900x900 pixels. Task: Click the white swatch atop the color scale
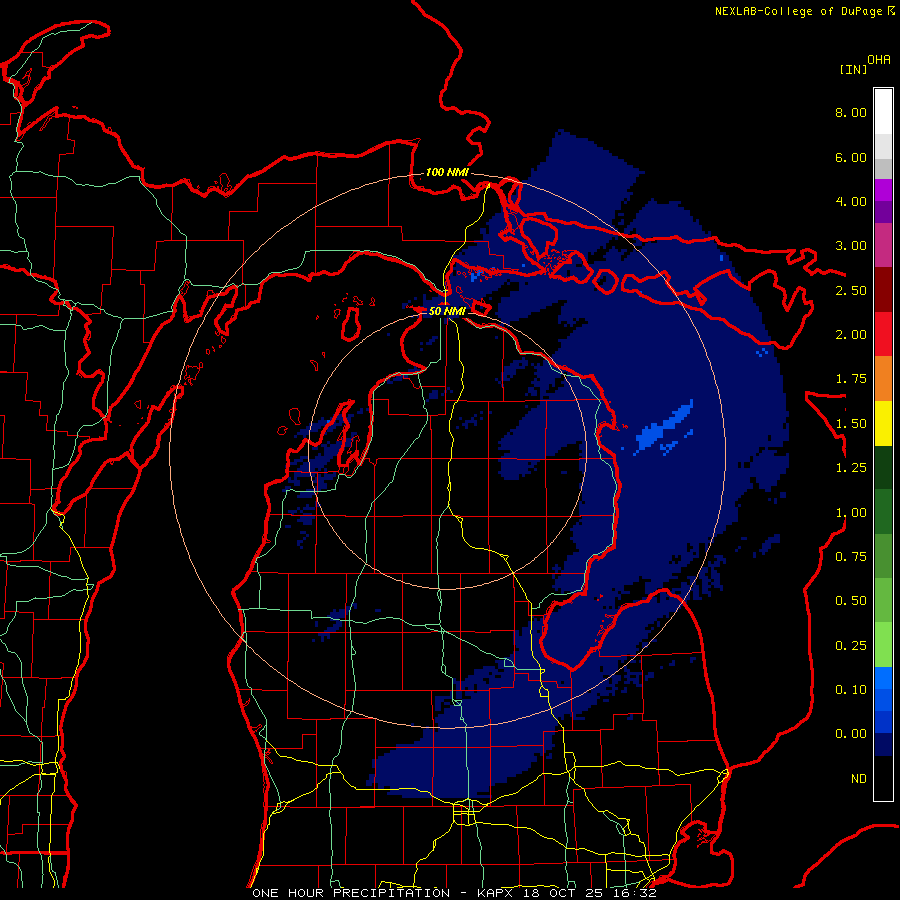pyautogui.click(x=883, y=112)
